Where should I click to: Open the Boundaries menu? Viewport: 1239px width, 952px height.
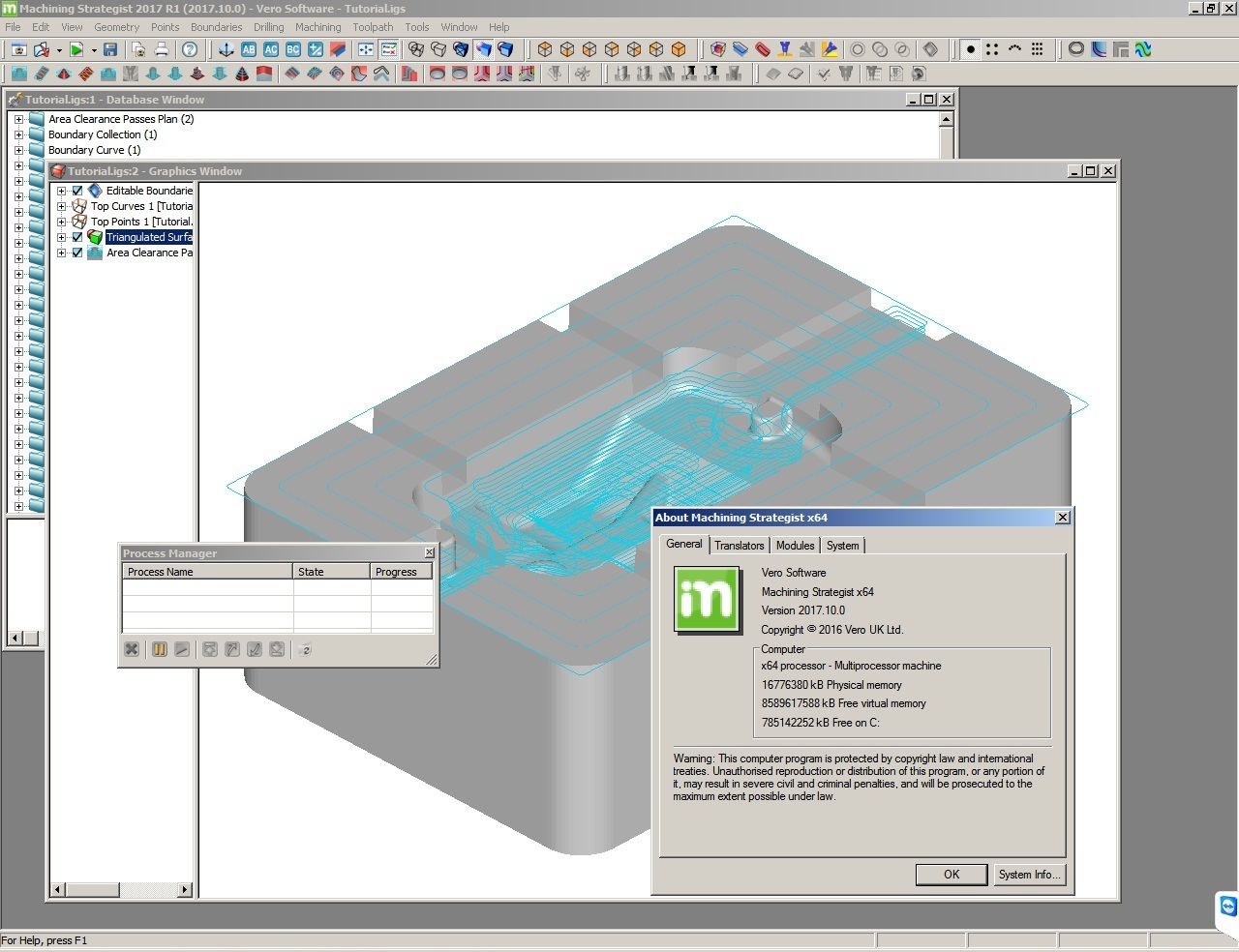pyautogui.click(x=217, y=27)
